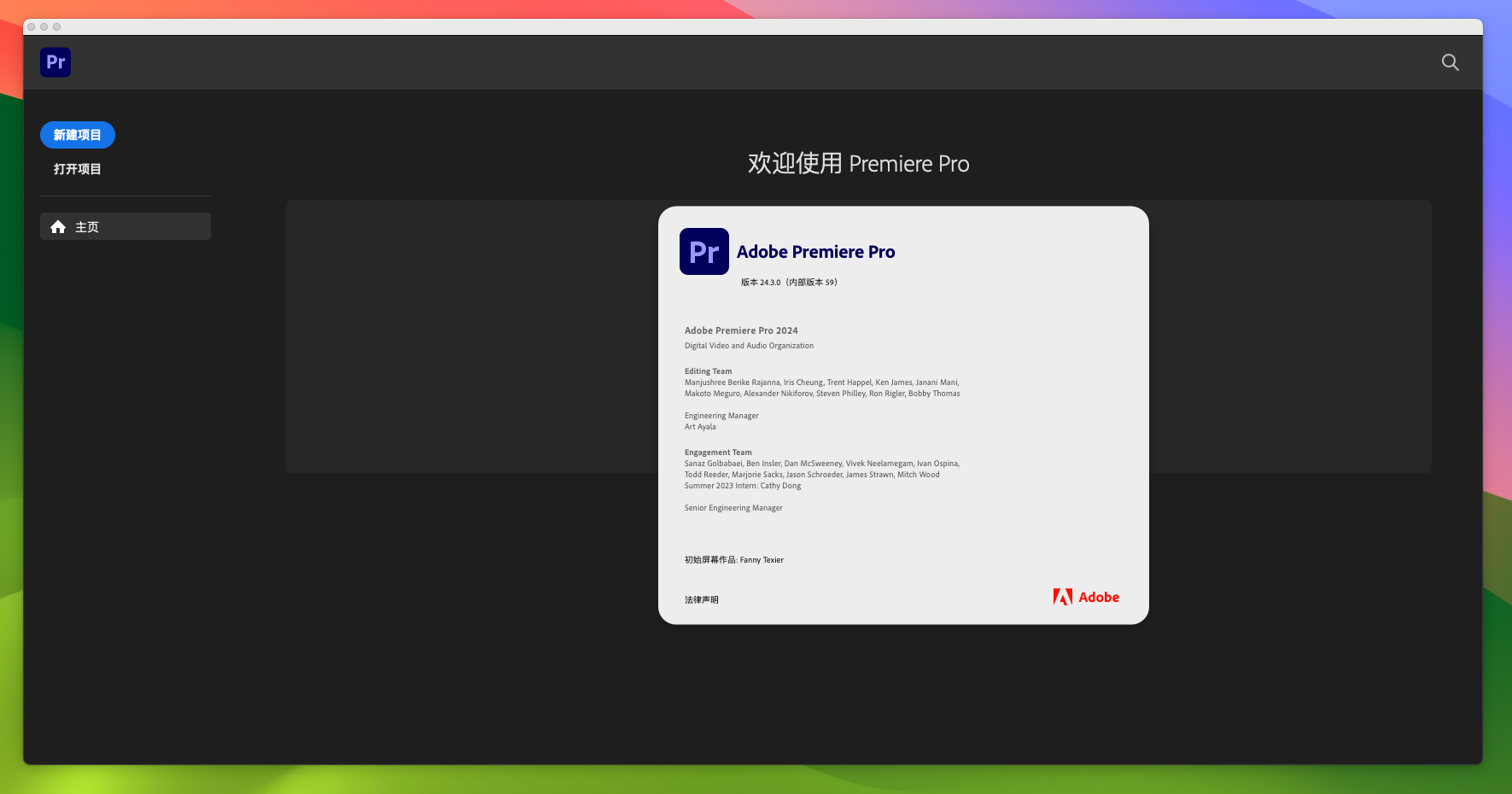Click the 欢迎使用 Premiere Pro welcome heading
This screenshot has width=1512, height=794.
pyautogui.click(x=859, y=163)
